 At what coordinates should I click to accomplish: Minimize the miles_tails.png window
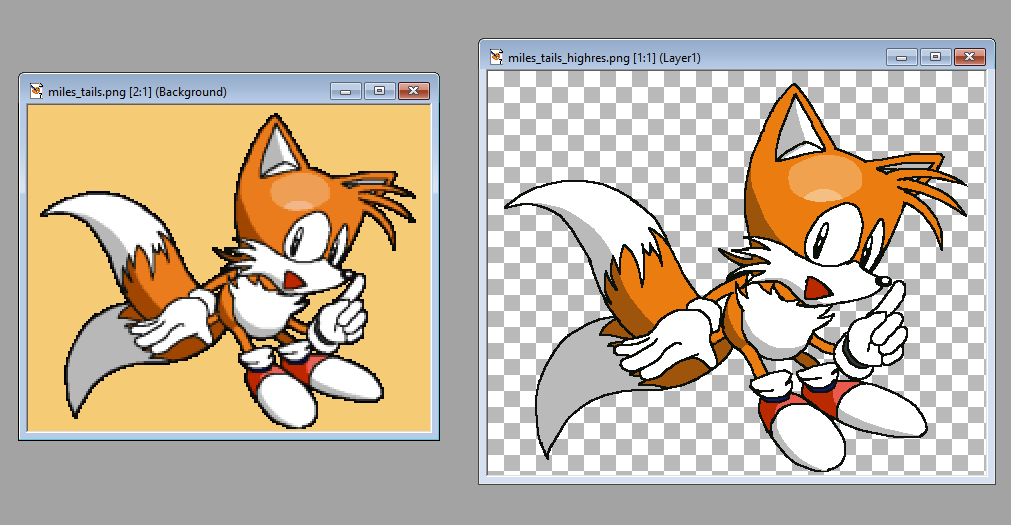[x=346, y=91]
